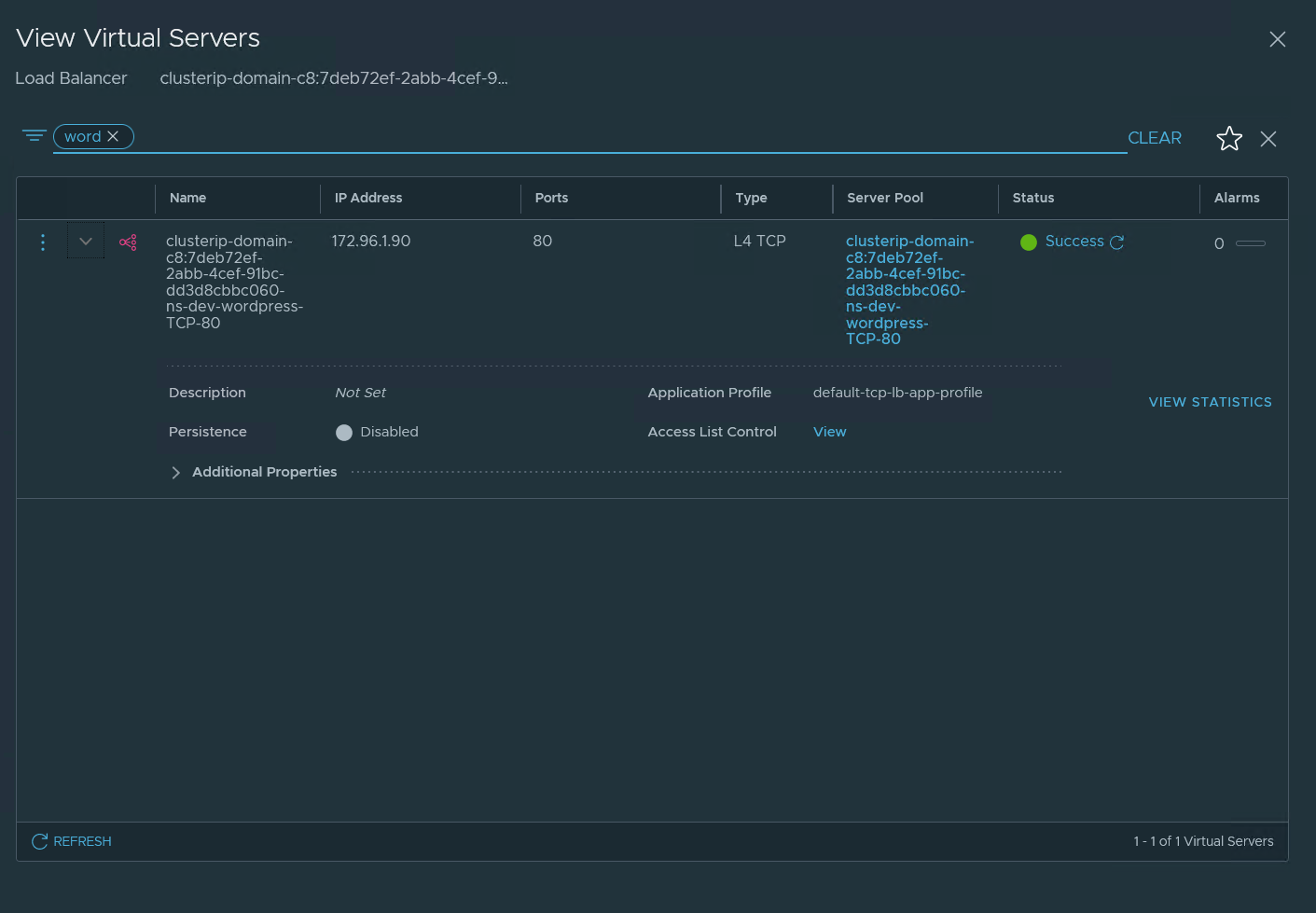
Task: Remove the 'word' filter chip
Action: 113,136
